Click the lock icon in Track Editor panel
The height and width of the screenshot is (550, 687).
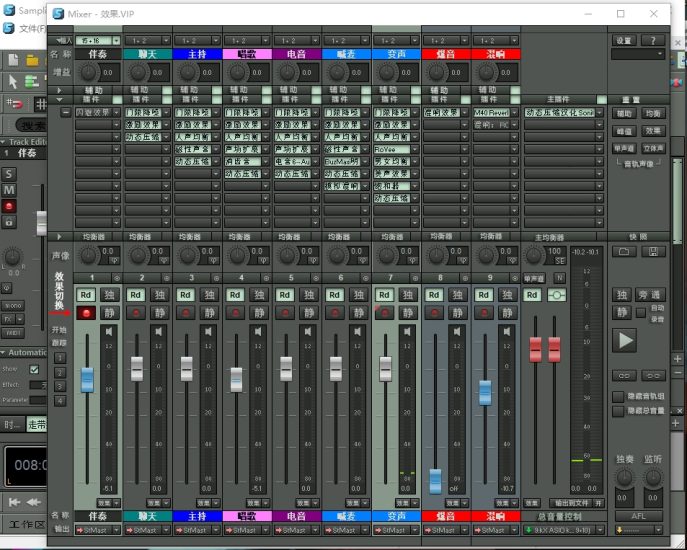click(9, 221)
